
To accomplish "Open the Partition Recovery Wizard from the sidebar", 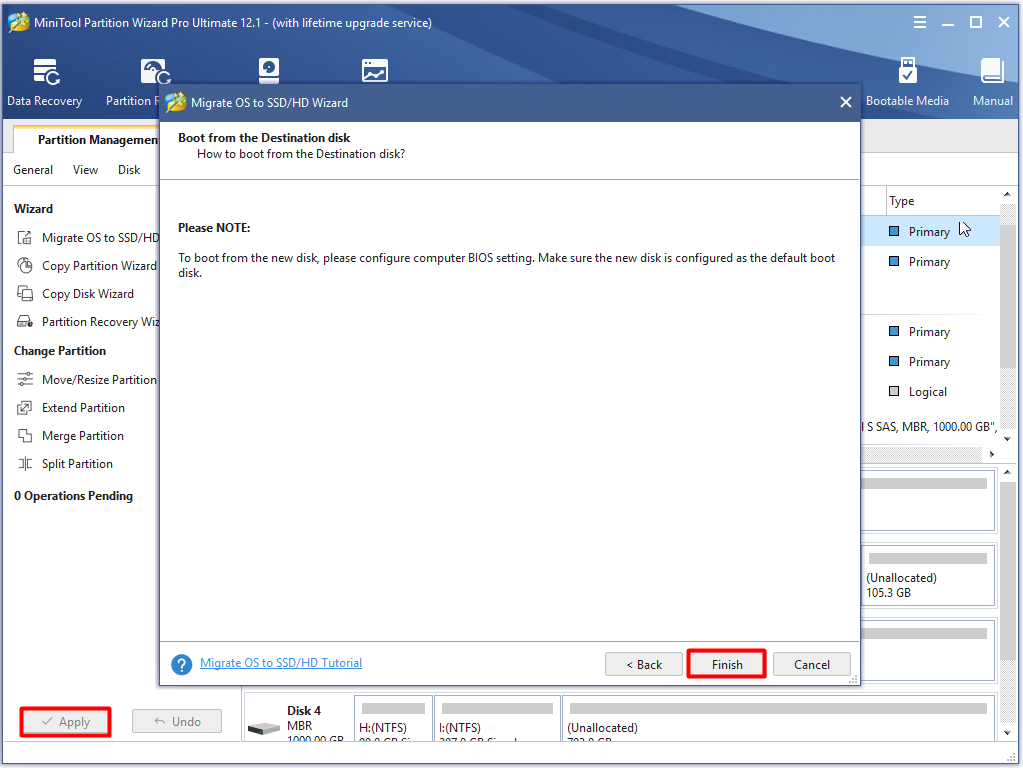I will [x=87, y=322].
